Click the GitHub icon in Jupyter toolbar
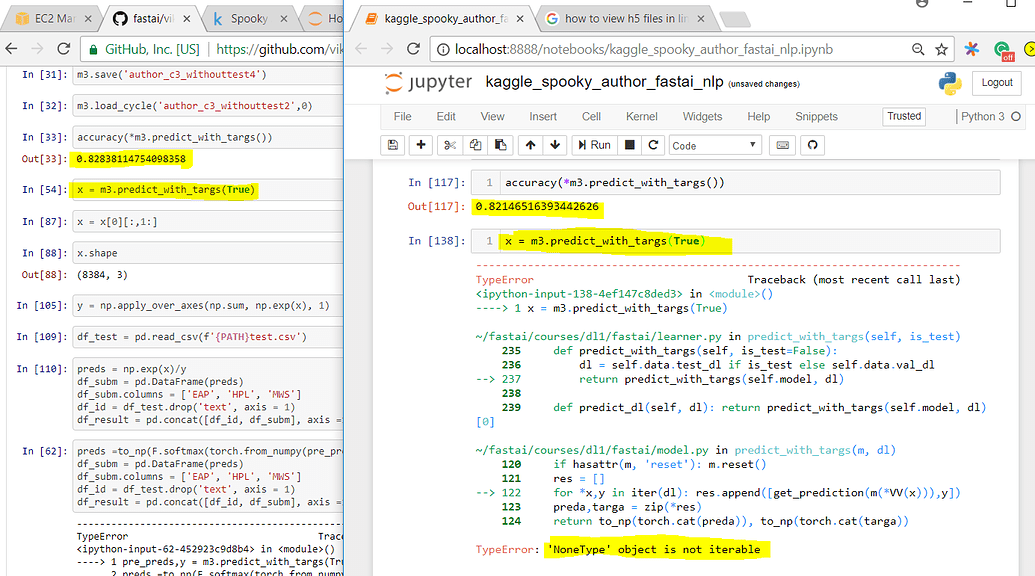Image resolution: width=1035 pixels, height=576 pixels. [x=813, y=145]
